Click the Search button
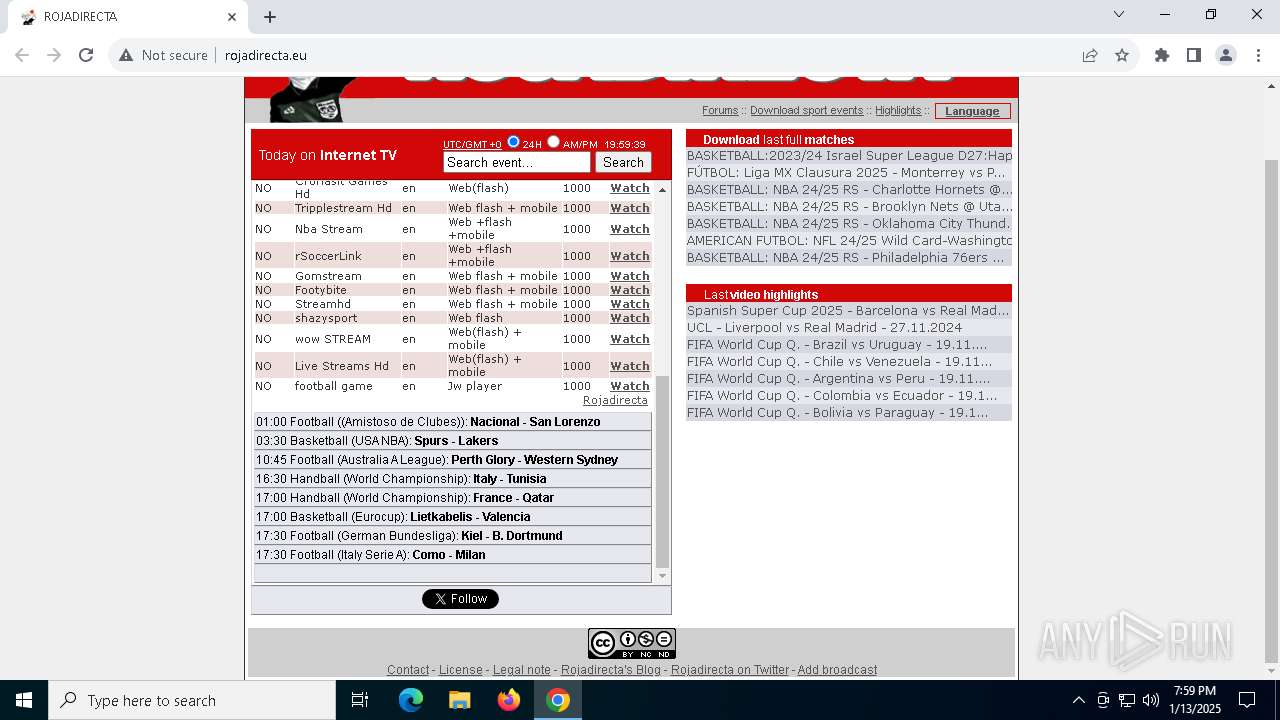Screen dimensions: 1280x720 pyautogui.click(x=623, y=162)
